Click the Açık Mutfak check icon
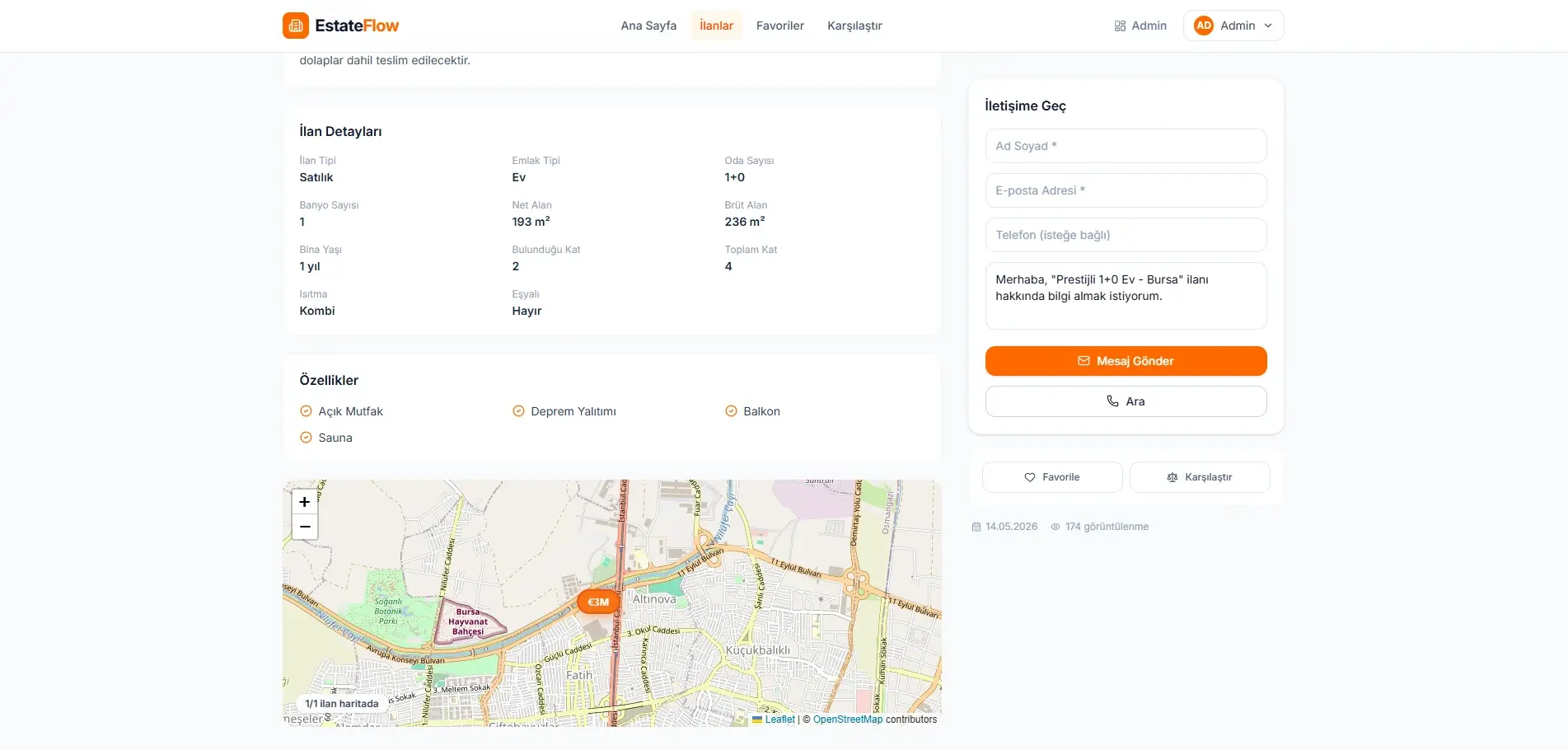The image size is (1568, 750). (x=306, y=411)
